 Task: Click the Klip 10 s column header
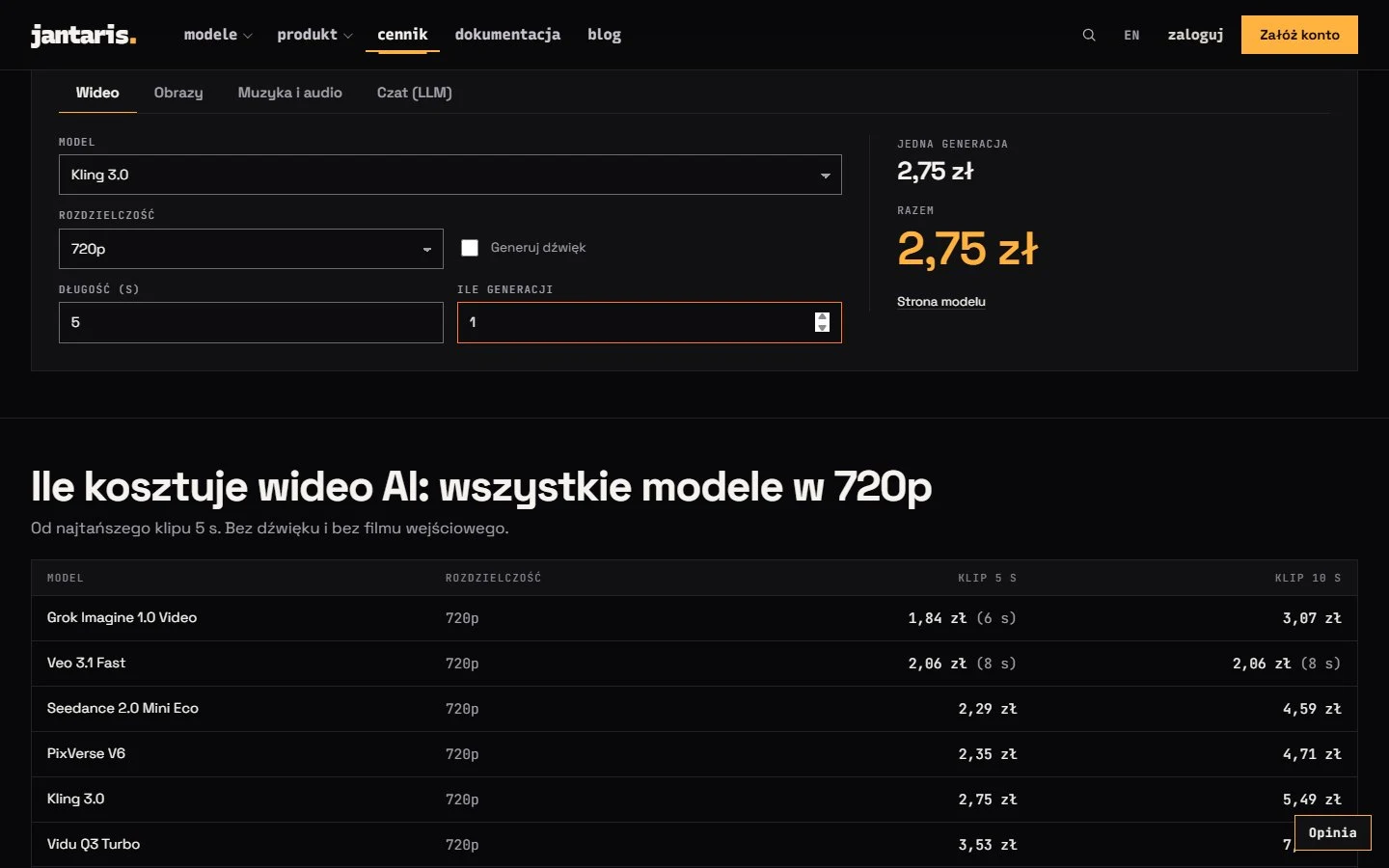[1308, 578]
